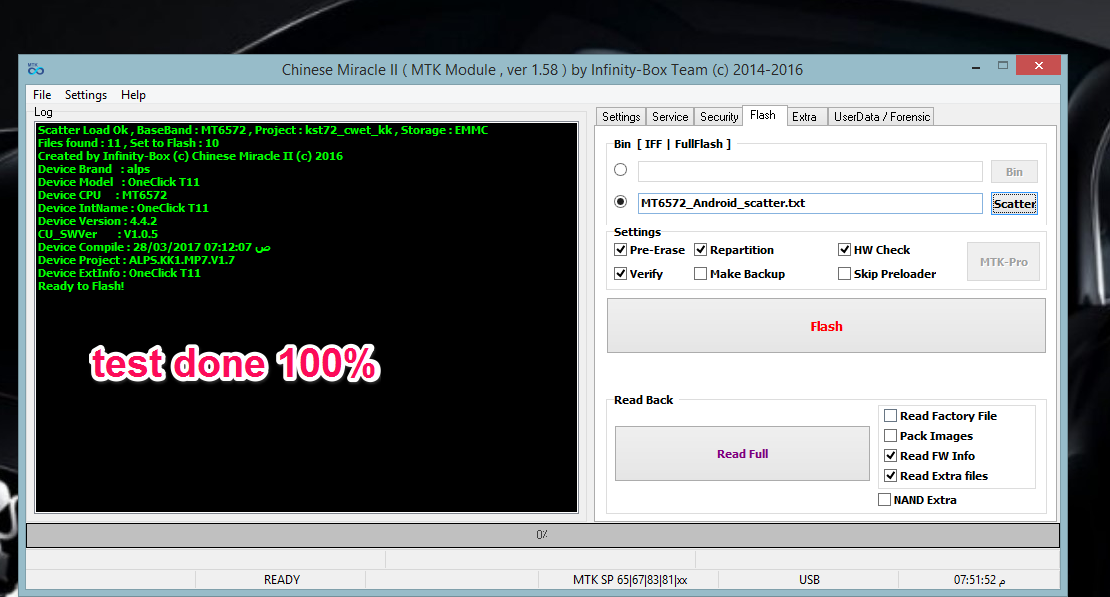Screen dimensions: 1110x597
Task: Click the 0% progress bar
Action: [x=543, y=535]
